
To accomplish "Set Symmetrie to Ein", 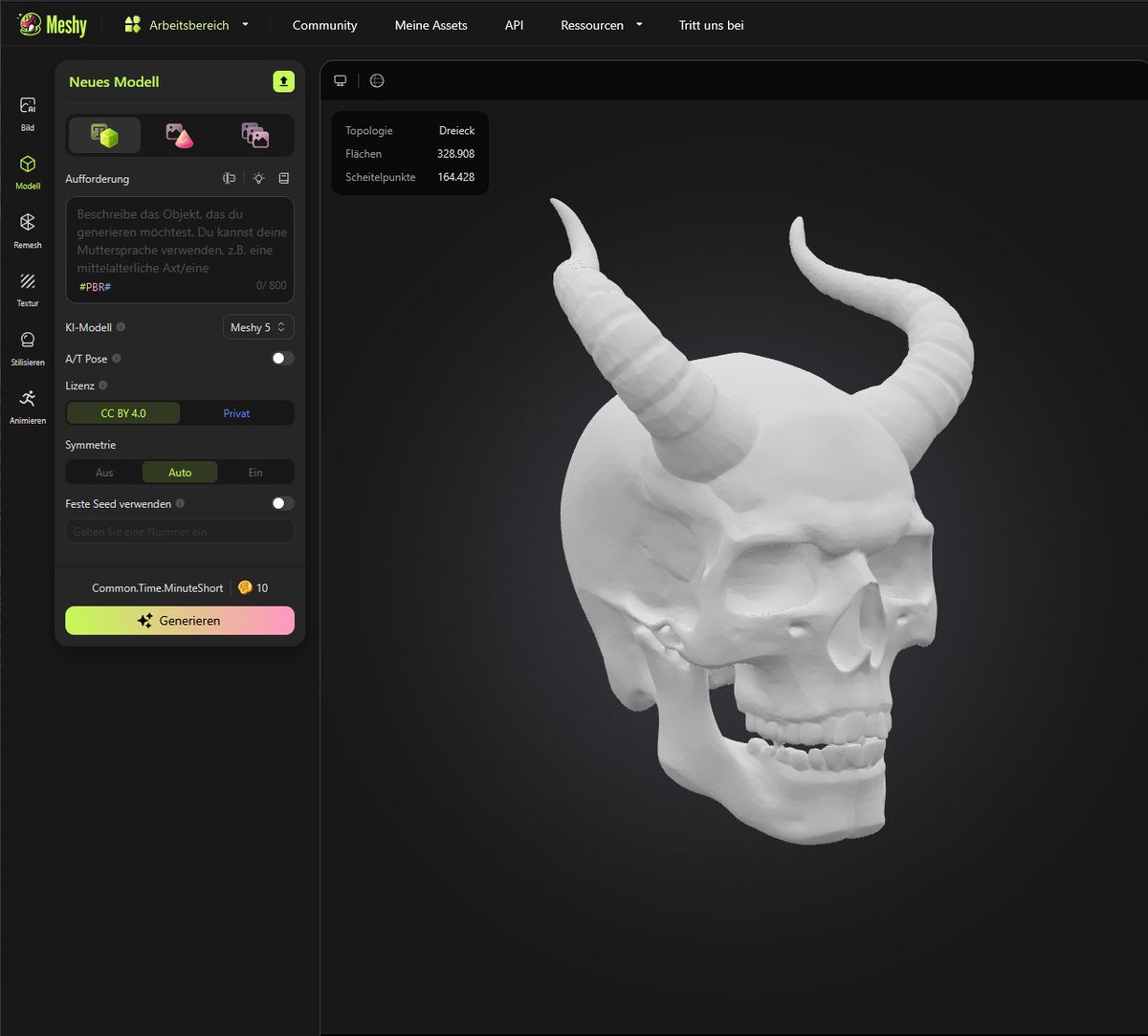I will pyautogui.click(x=254, y=472).
